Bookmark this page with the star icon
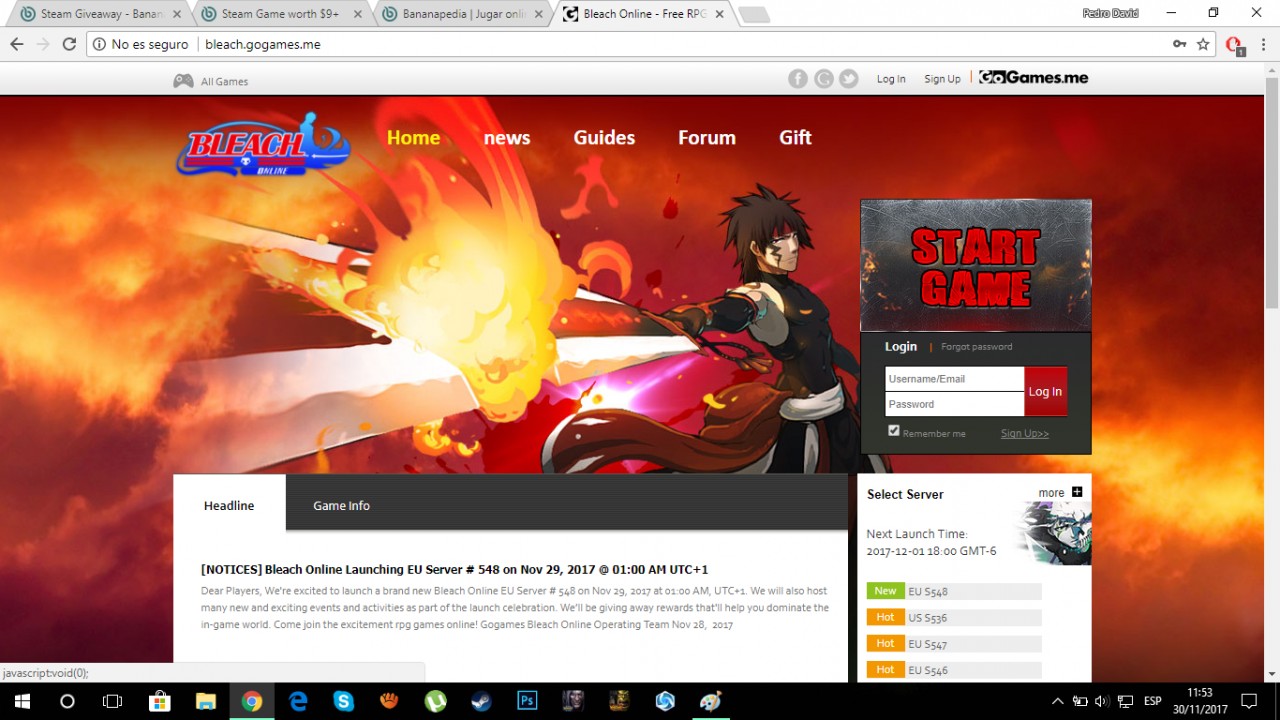1280x720 pixels. 1203,44
